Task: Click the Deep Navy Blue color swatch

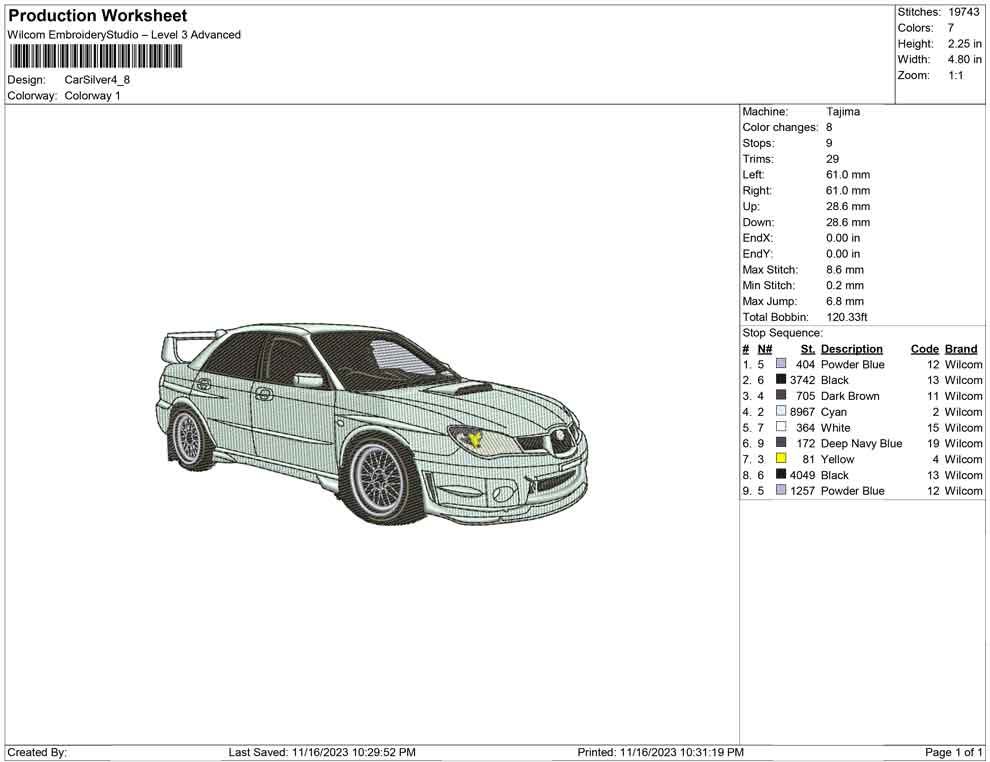Action: pyautogui.click(x=781, y=443)
